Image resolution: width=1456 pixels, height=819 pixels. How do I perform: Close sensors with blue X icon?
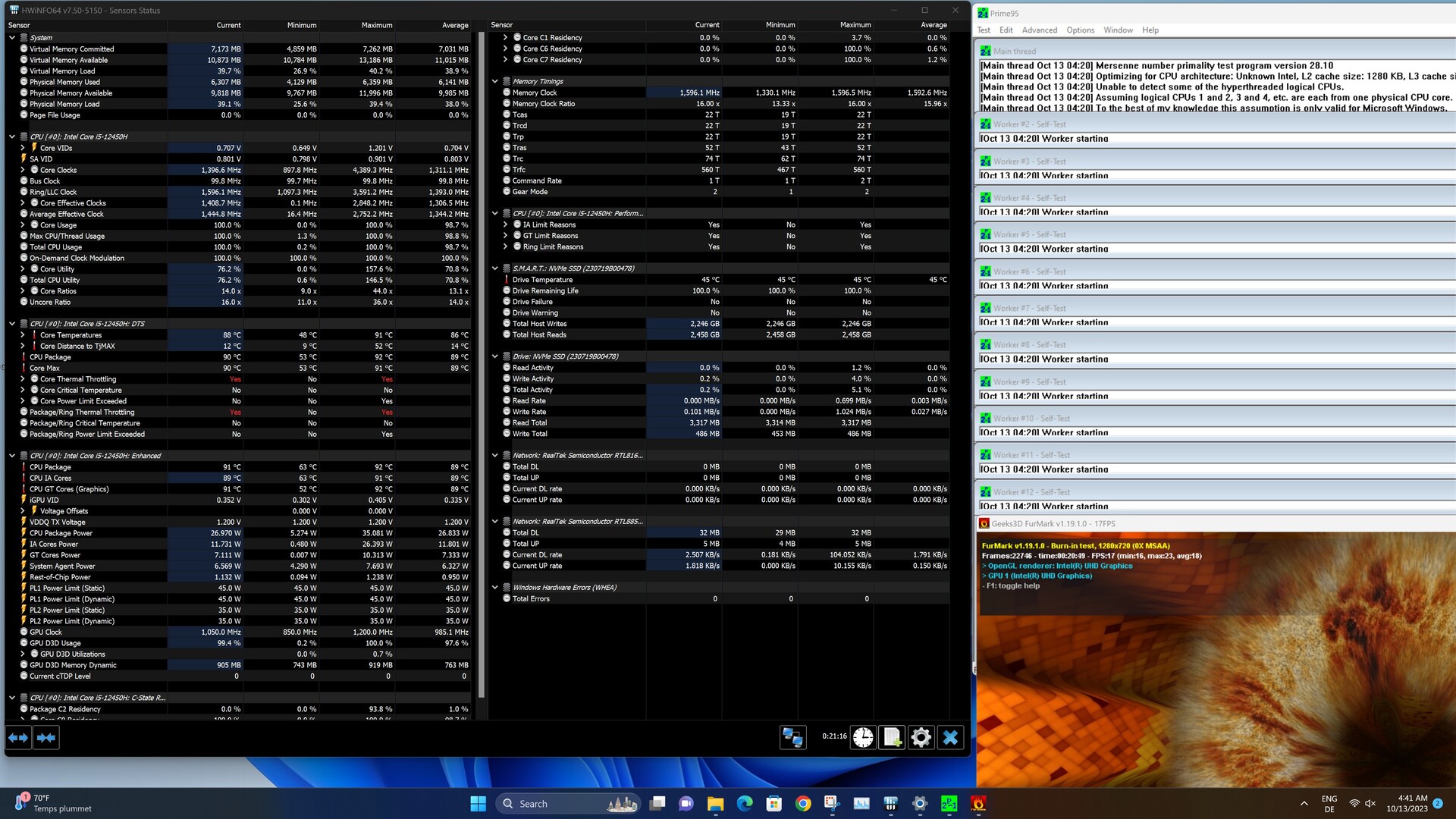coord(950,737)
